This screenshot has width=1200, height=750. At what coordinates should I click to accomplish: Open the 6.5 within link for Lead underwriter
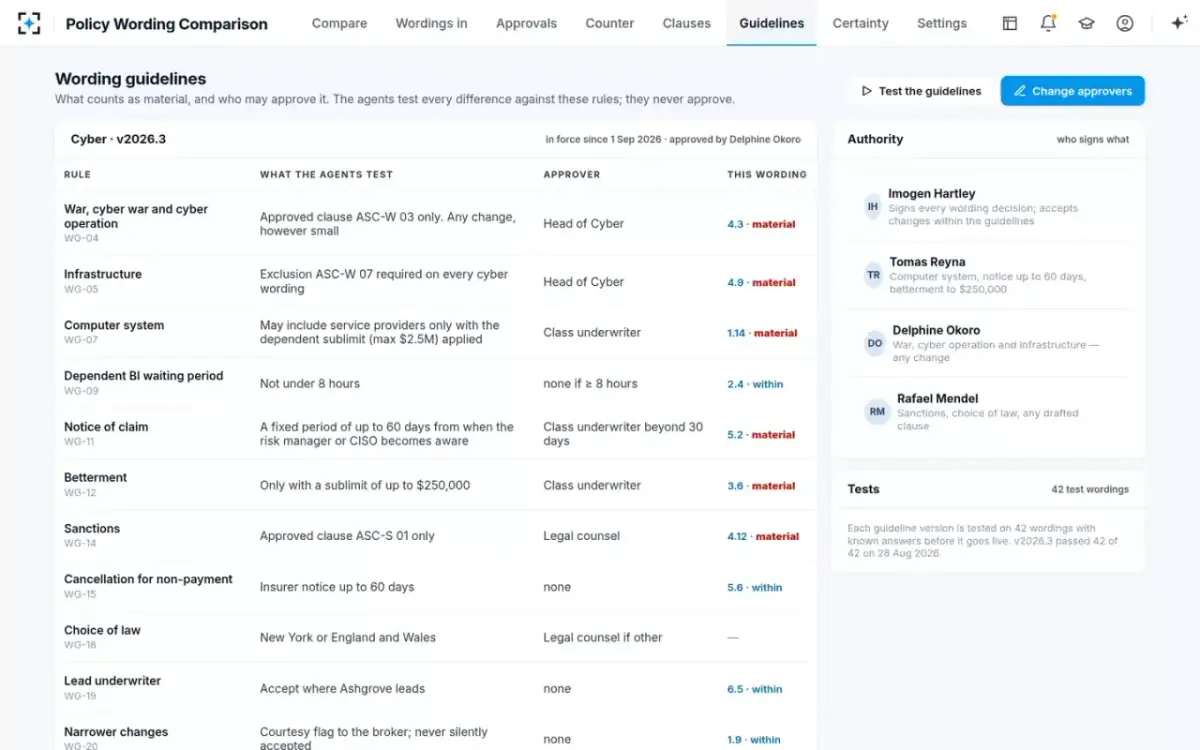point(755,689)
